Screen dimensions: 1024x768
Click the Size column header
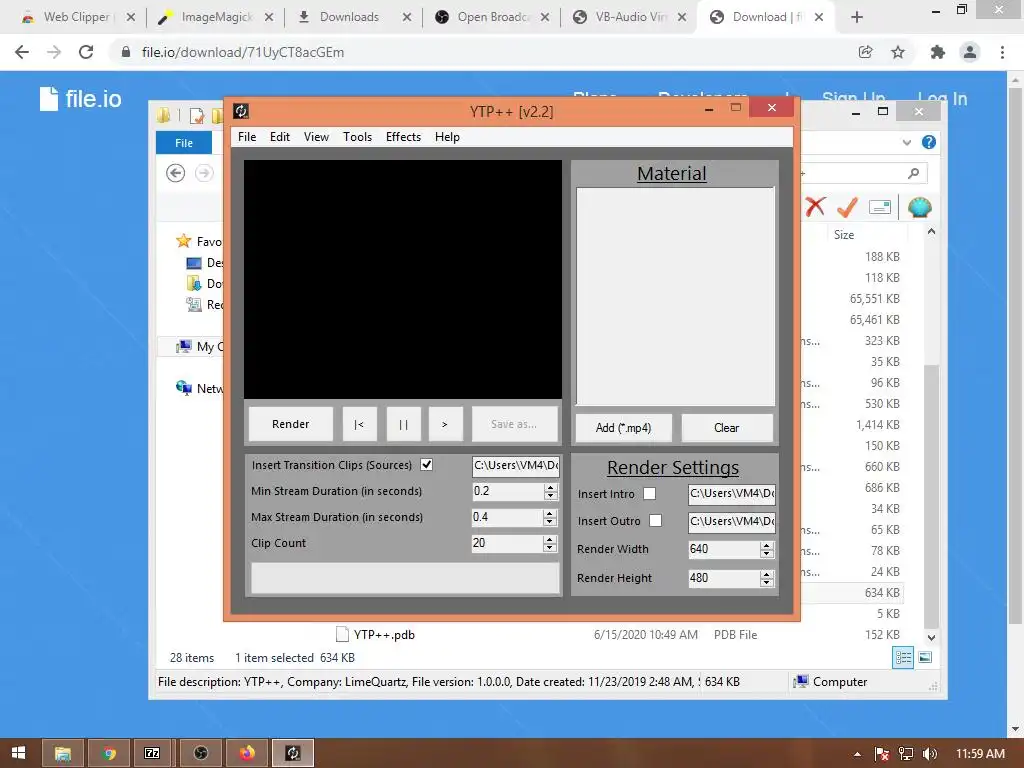tap(844, 234)
